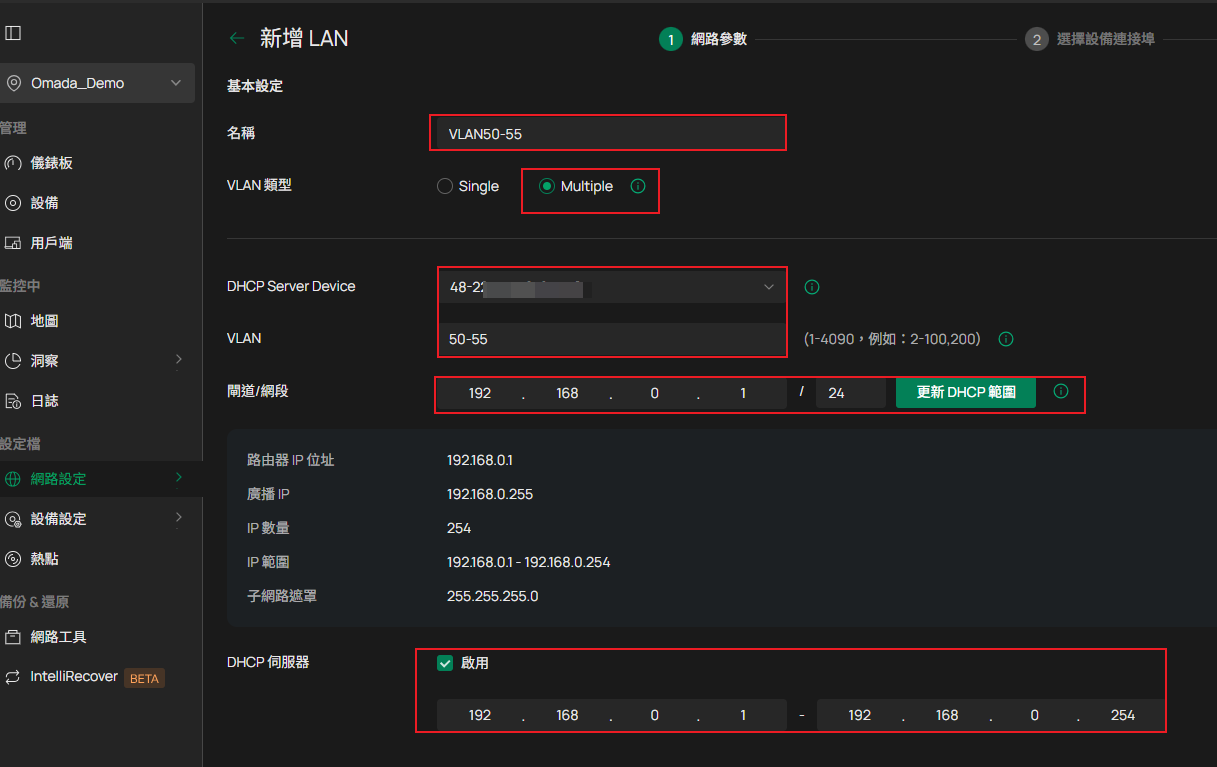
Task: Click the VLAN field showing 50-55
Action: (611, 339)
